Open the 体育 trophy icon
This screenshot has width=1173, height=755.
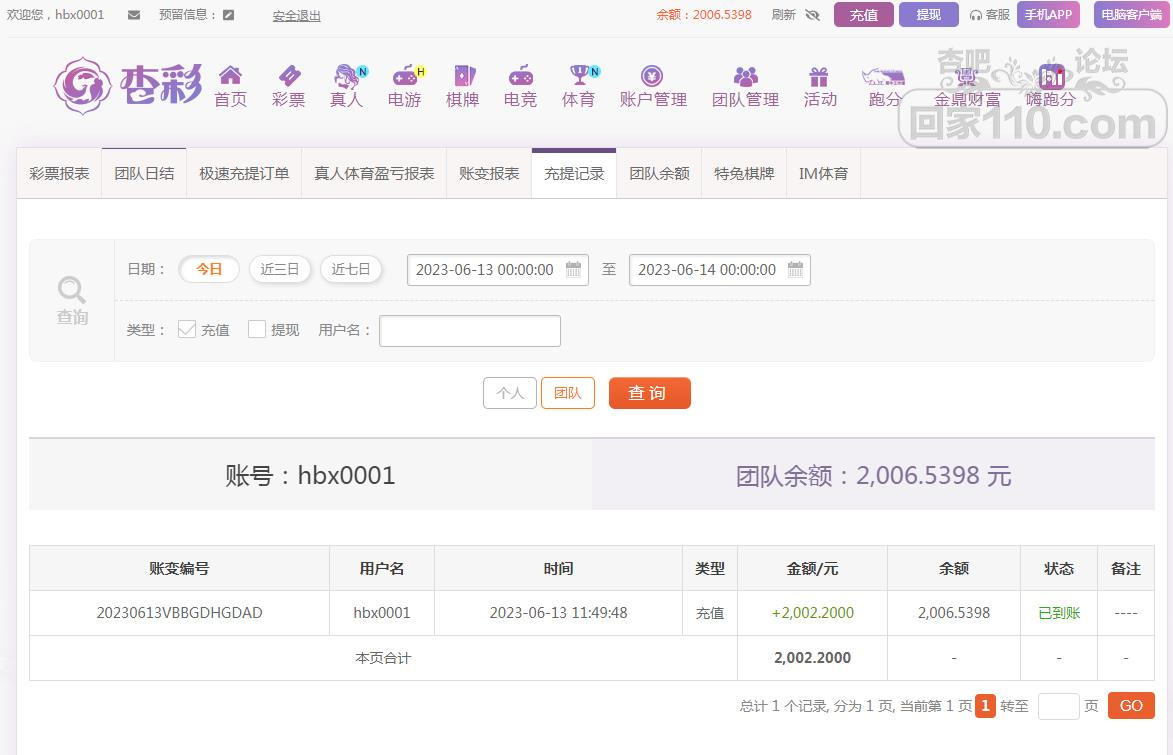point(578,77)
